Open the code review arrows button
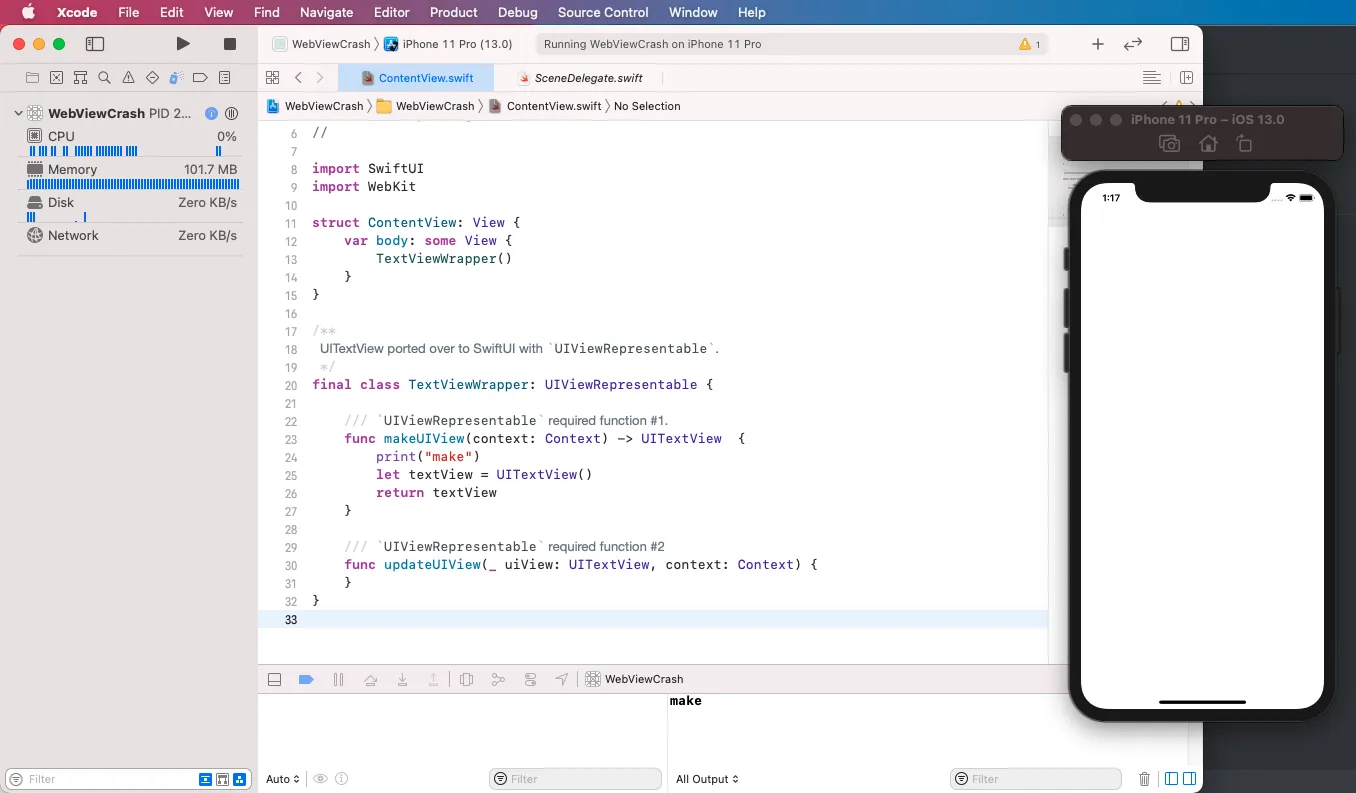Screen dimensions: 1356x793 [x=1133, y=44]
